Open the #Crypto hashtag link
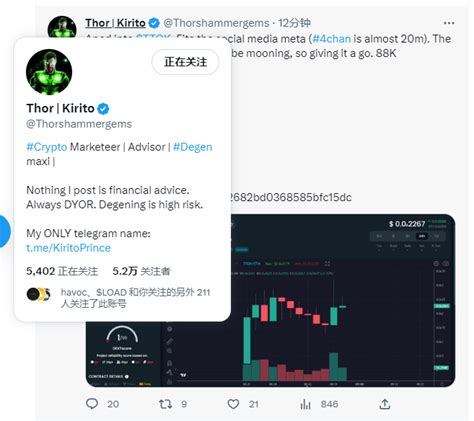This screenshot has height=421, width=474. point(47,147)
